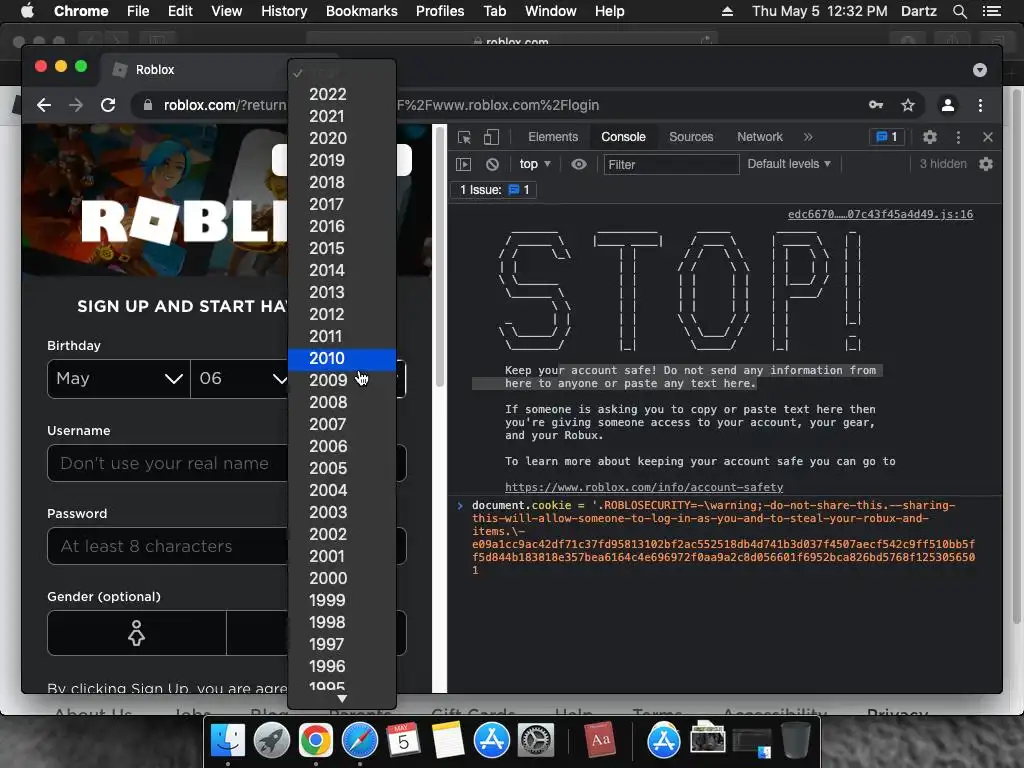Select year 2010 in the list

(x=342, y=359)
